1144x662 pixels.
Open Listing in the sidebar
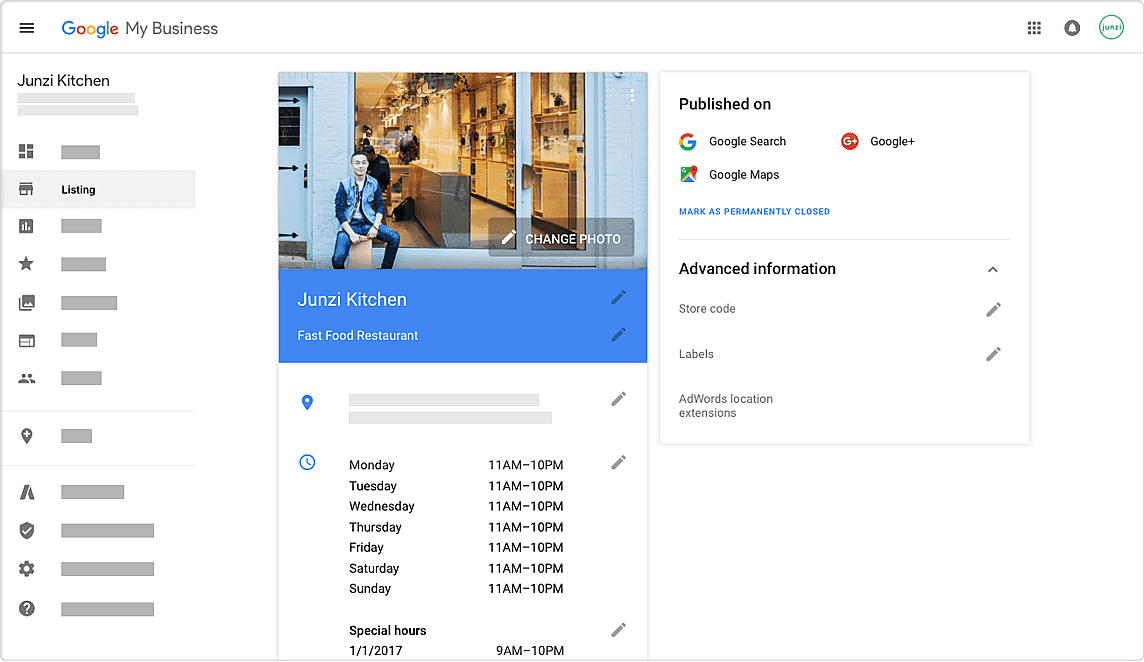coord(98,190)
